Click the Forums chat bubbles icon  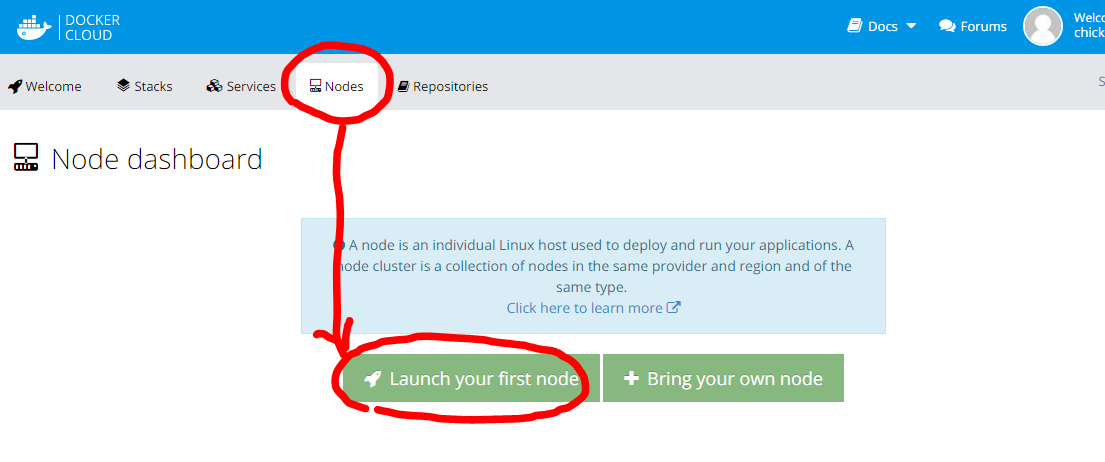click(947, 26)
